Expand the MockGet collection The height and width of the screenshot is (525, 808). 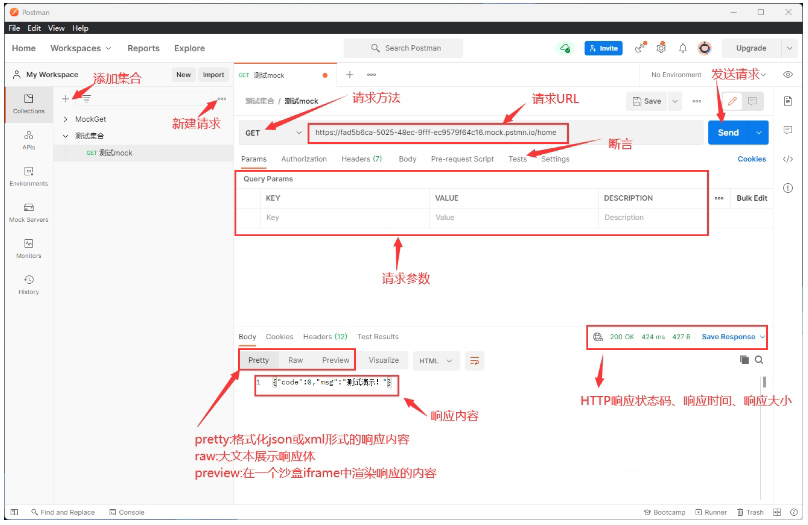(66, 119)
